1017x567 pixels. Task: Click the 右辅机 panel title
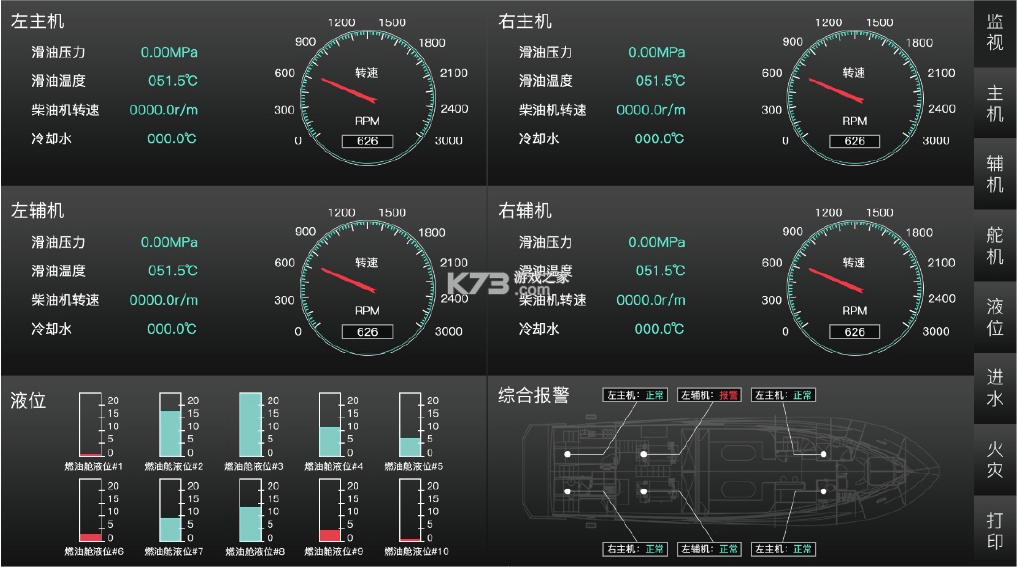tap(525, 211)
